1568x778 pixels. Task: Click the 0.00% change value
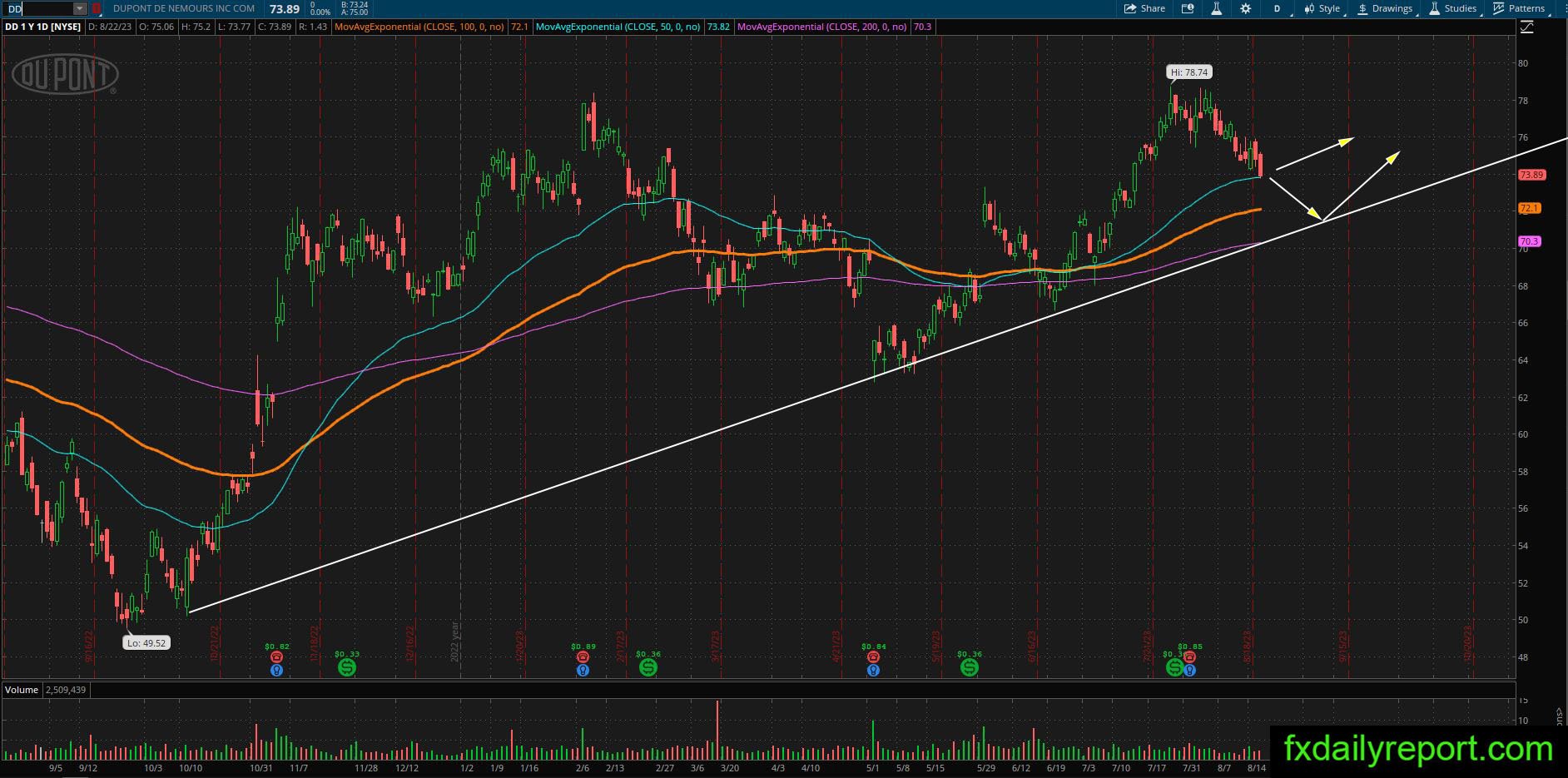pyautogui.click(x=320, y=12)
